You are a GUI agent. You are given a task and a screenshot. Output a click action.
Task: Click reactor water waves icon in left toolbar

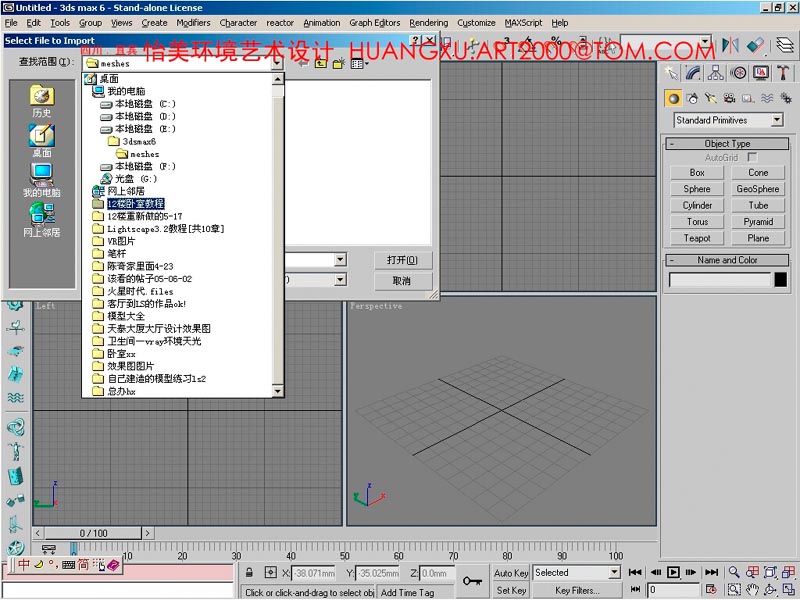[15, 397]
